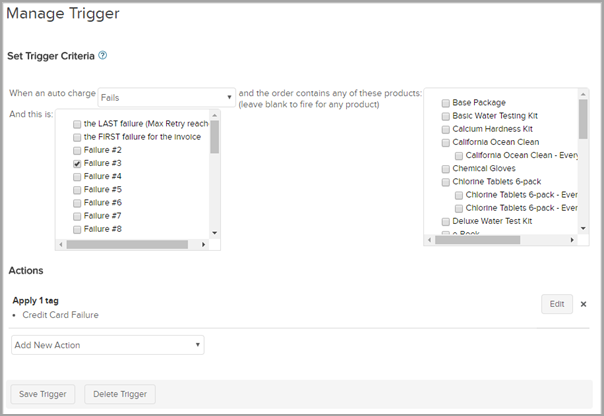604x416 pixels.
Task: Check the Failure #8 option
Action: 77,230
